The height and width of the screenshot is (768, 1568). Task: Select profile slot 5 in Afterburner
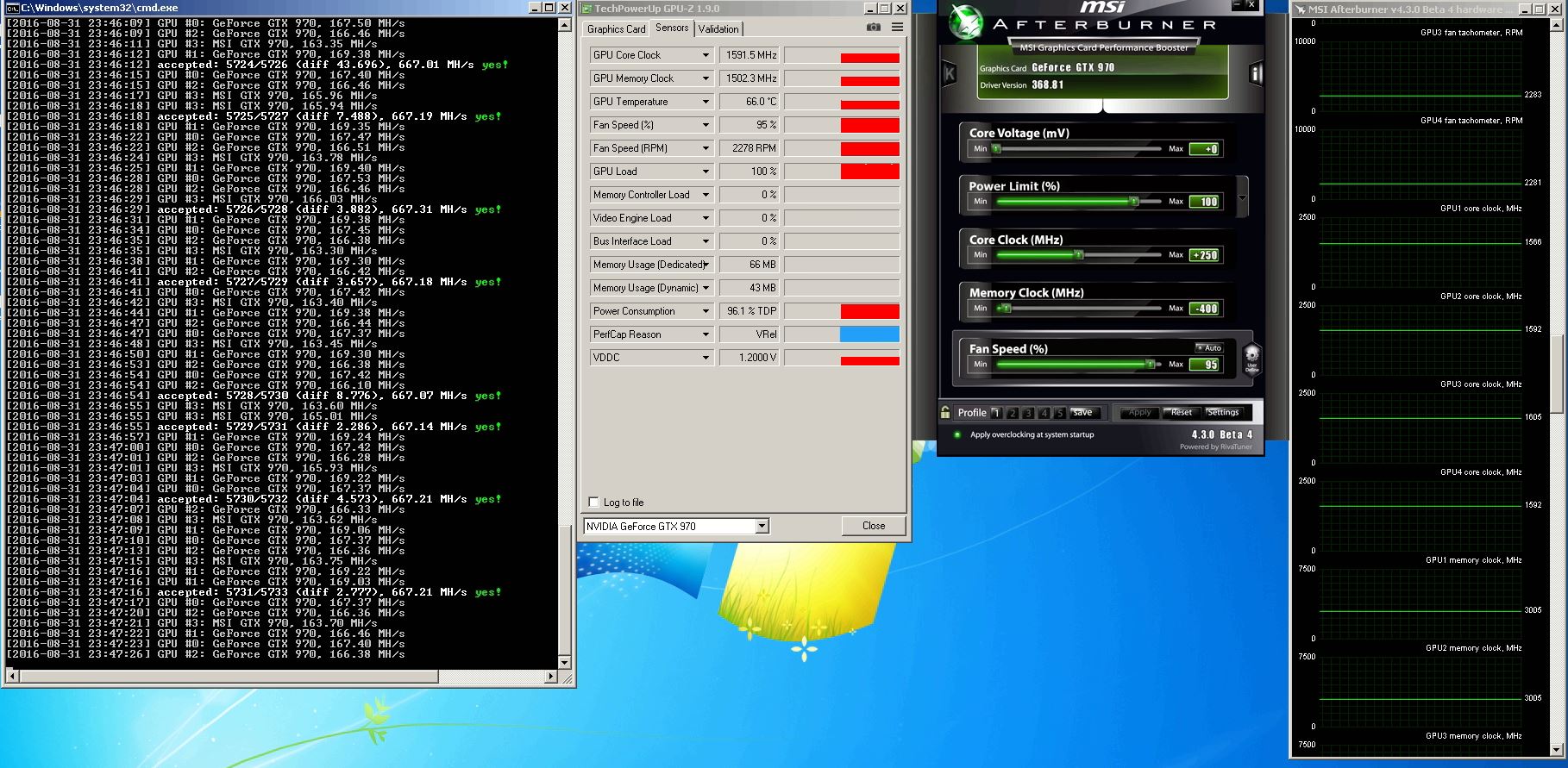(x=1059, y=413)
